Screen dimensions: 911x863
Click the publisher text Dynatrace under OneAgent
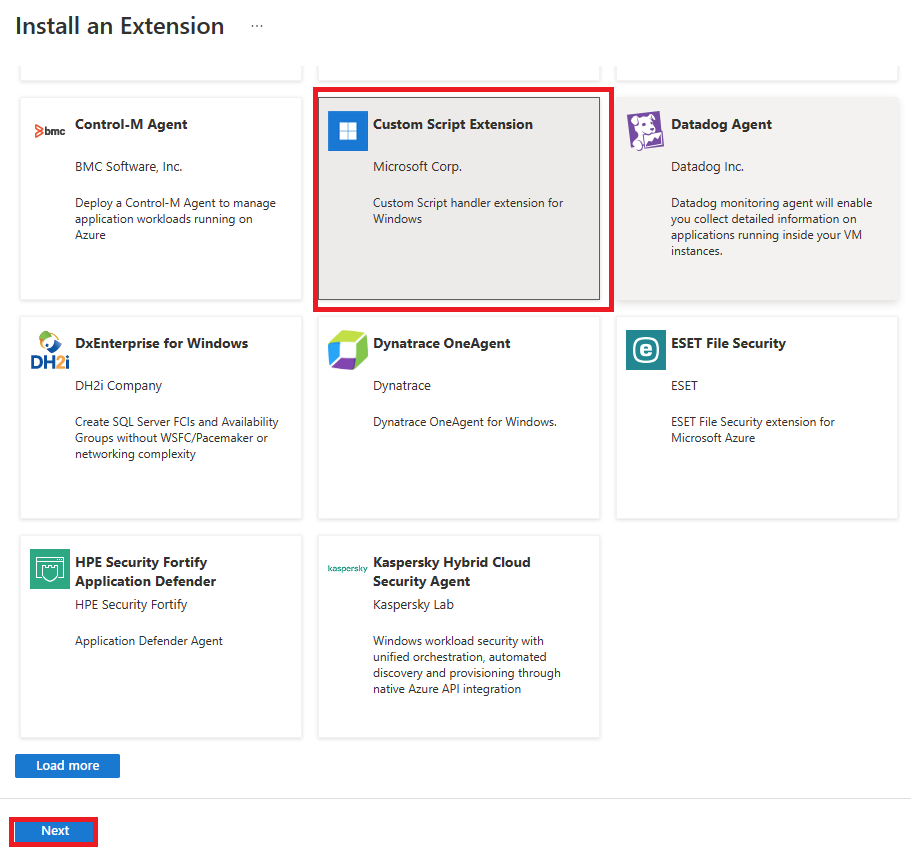tap(401, 386)
